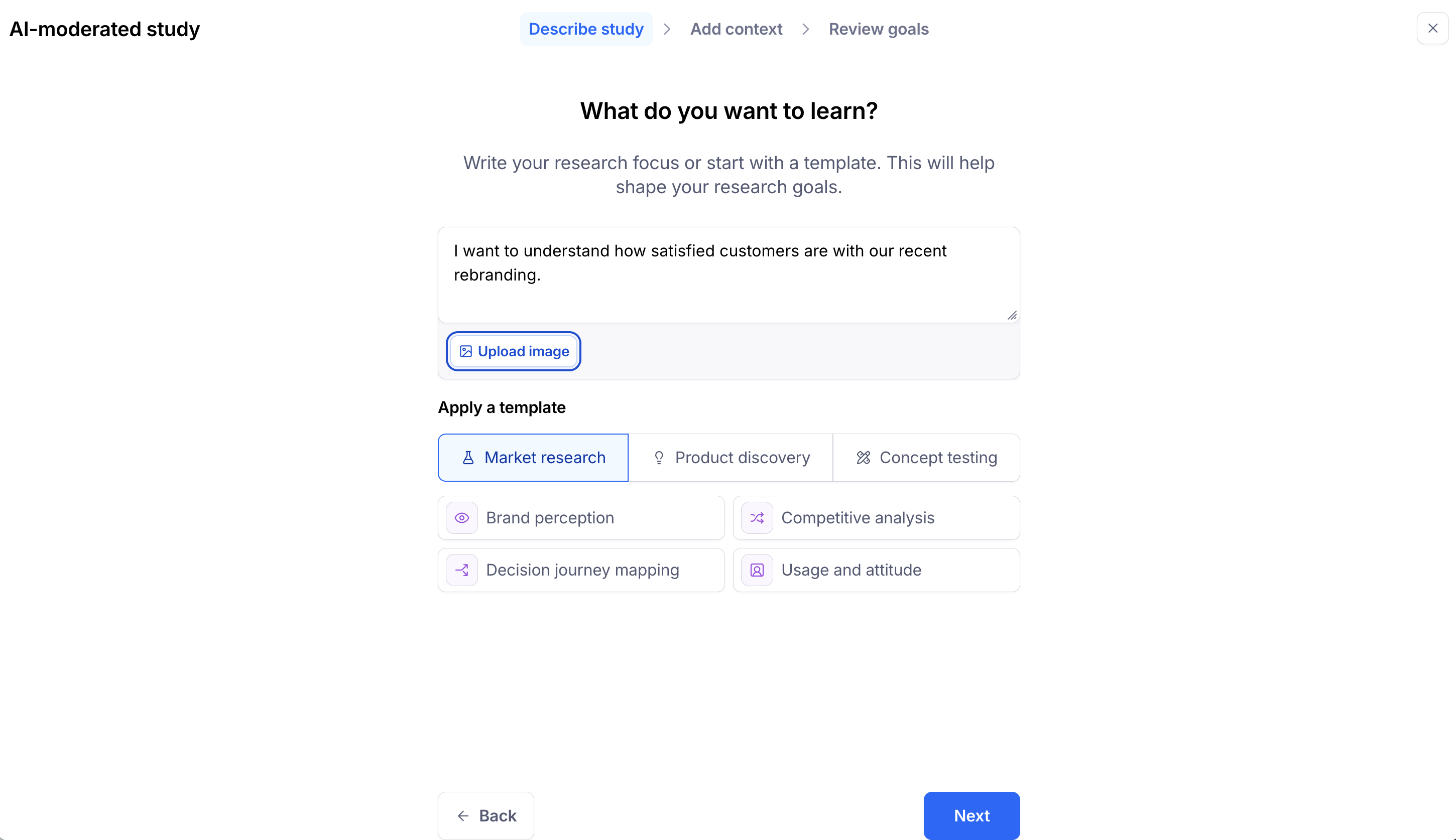Select the Market research template tab
This screenshot has height=840, width=1456.
(x=533, y=458)
